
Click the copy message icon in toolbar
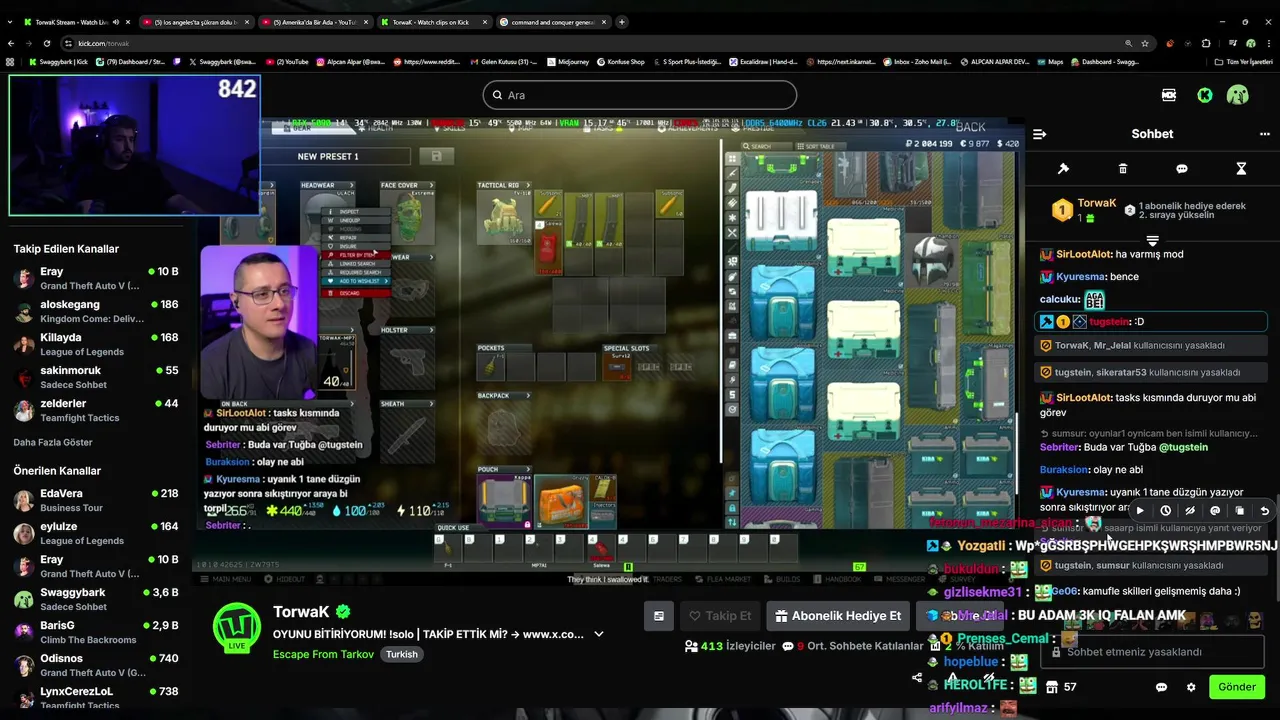point(1240,511)
